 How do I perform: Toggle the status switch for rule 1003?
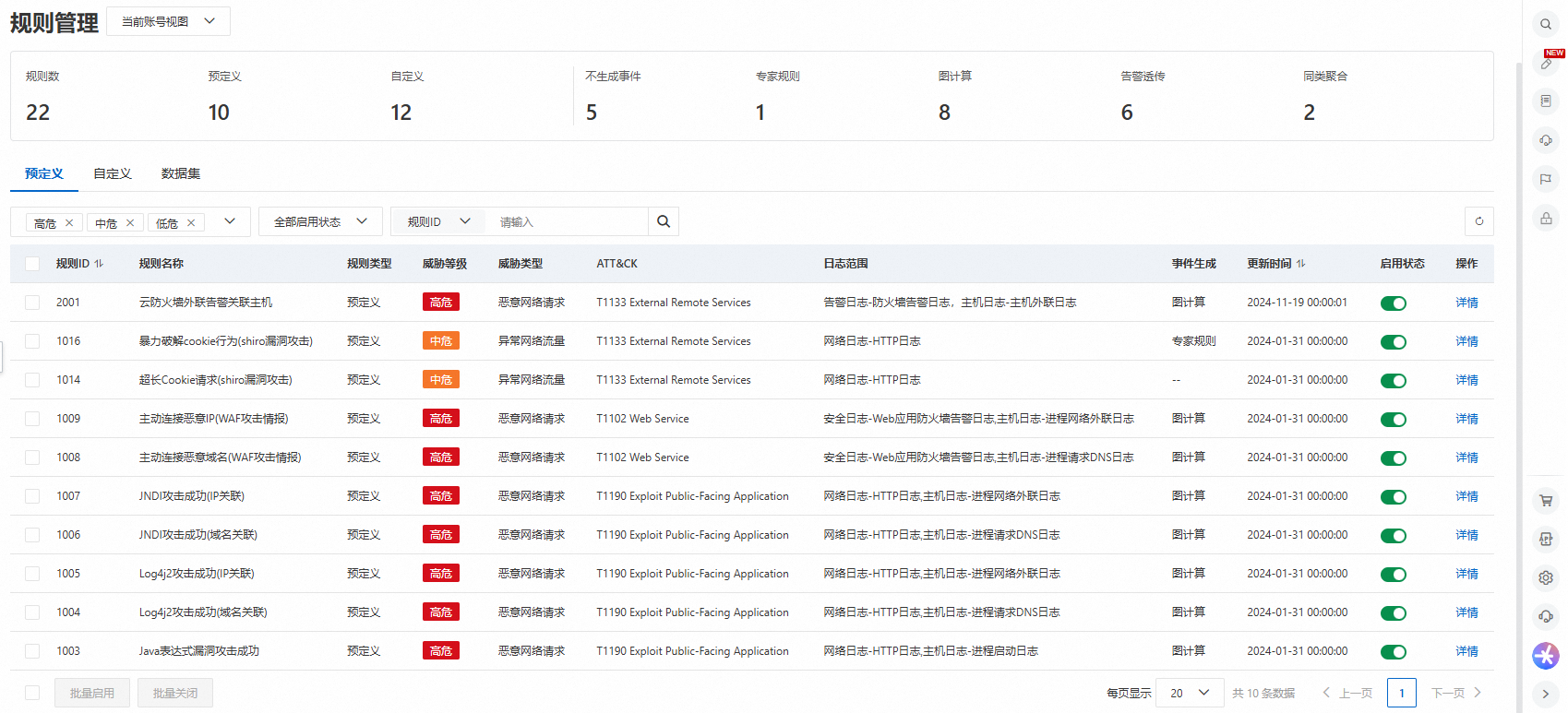(x=1394, y=652)
